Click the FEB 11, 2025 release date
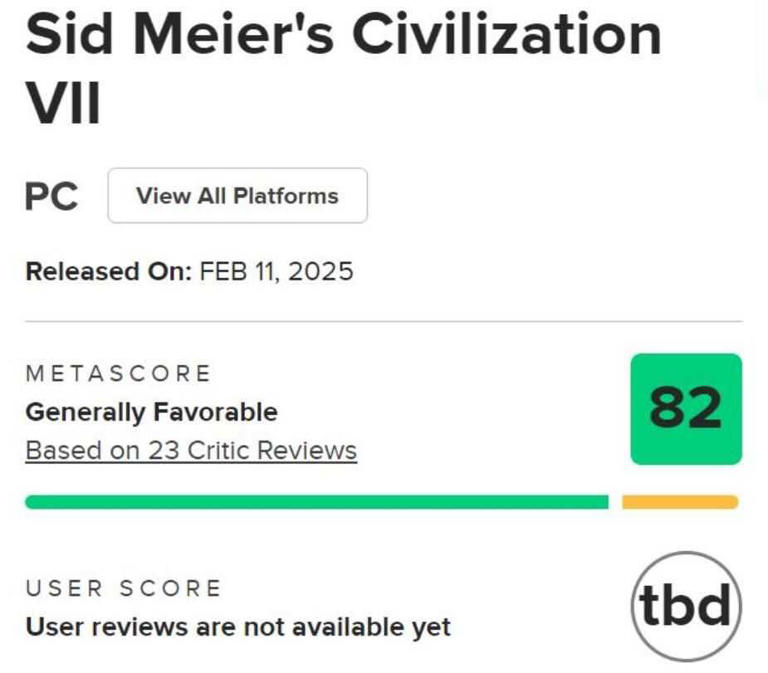The width and height of the screenshot is (768, 673). pos(276,271)
